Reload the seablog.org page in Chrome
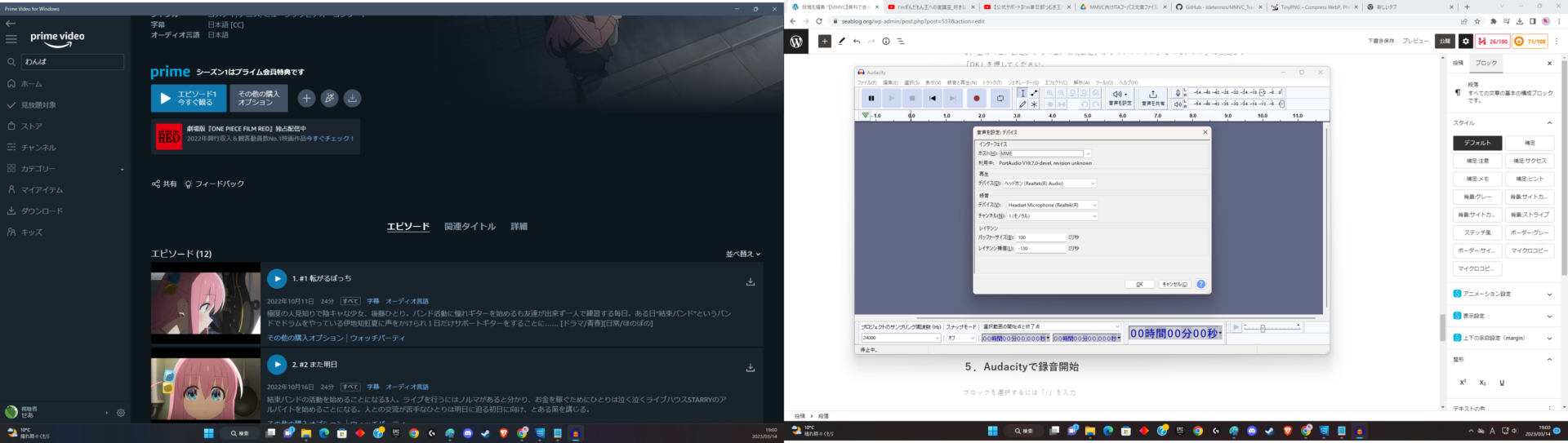Image resolution: width=1568 pixels, height=443 pixels. click(819, 21)
